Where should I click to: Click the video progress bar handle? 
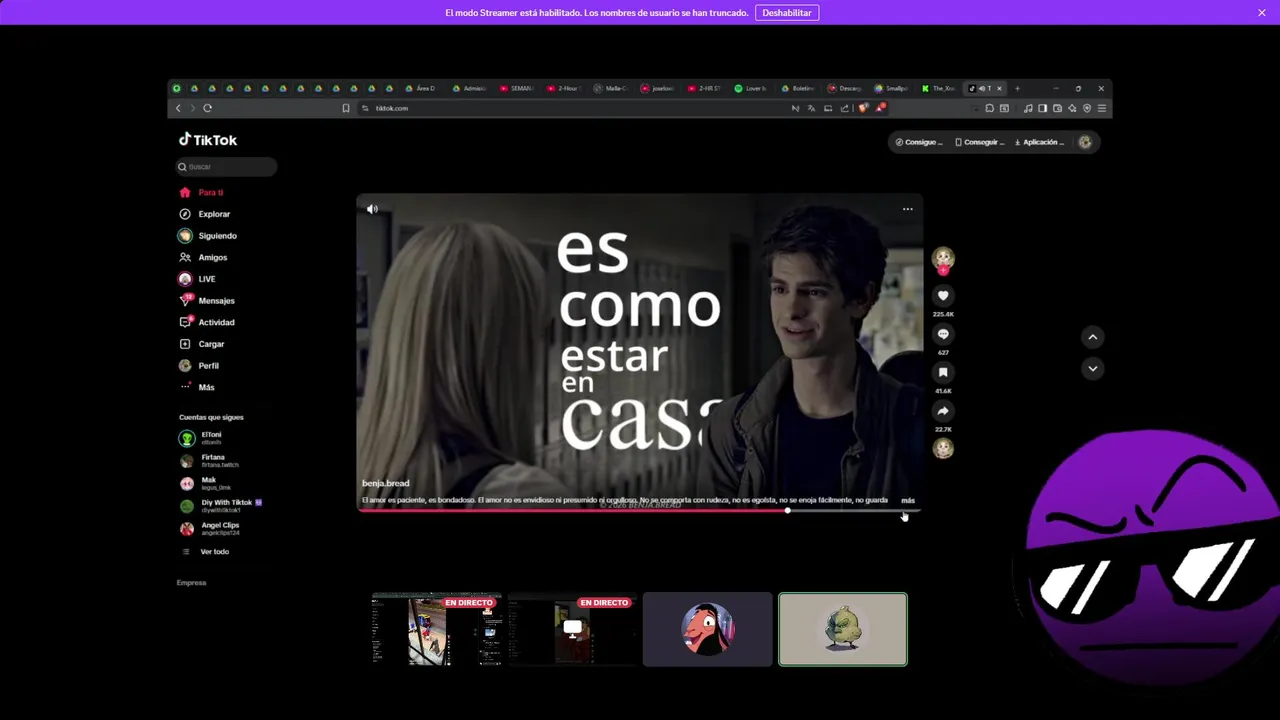point(787,510)
